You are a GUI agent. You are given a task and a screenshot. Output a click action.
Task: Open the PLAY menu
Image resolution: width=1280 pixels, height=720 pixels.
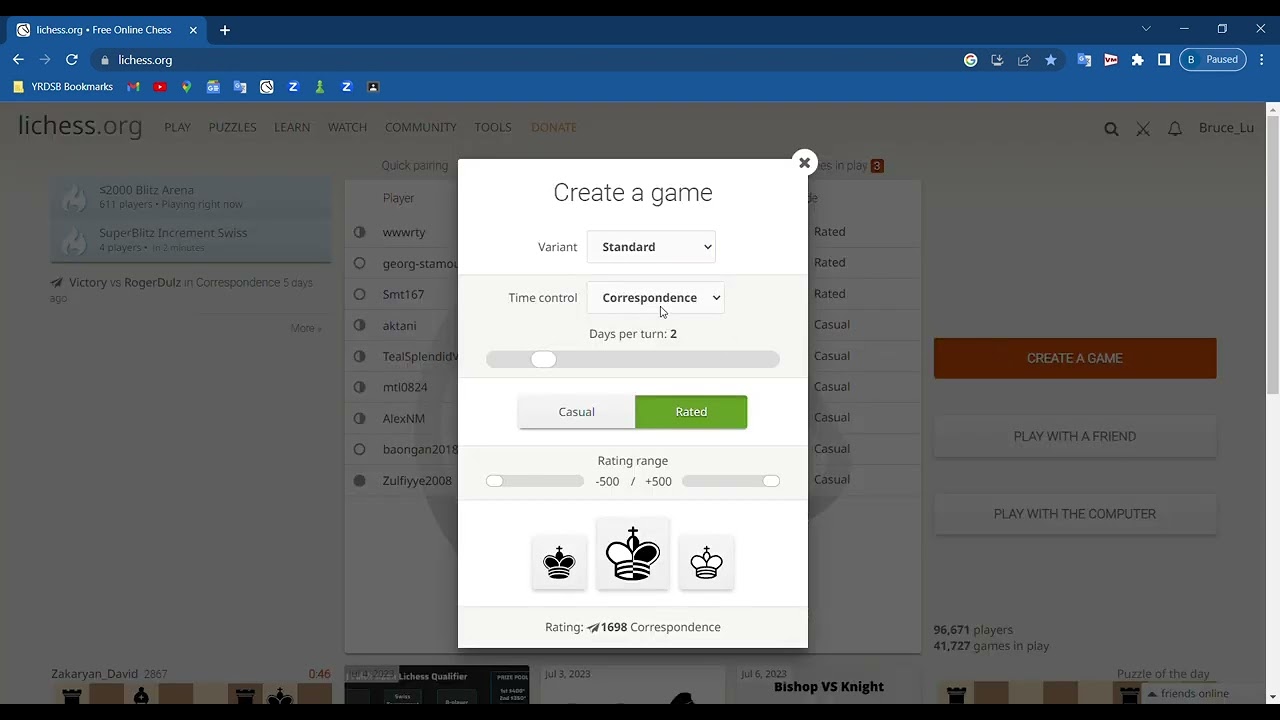[x=177, y=128]
